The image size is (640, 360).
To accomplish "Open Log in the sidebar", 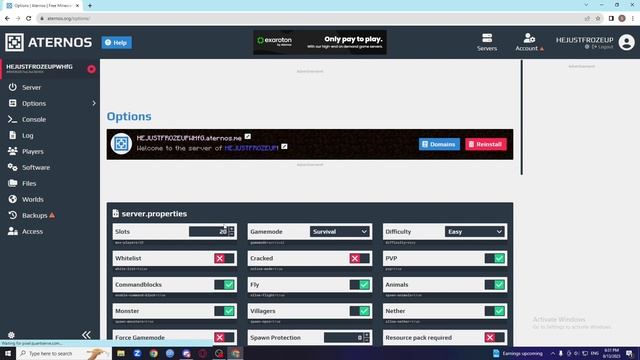I will (27, 136).
